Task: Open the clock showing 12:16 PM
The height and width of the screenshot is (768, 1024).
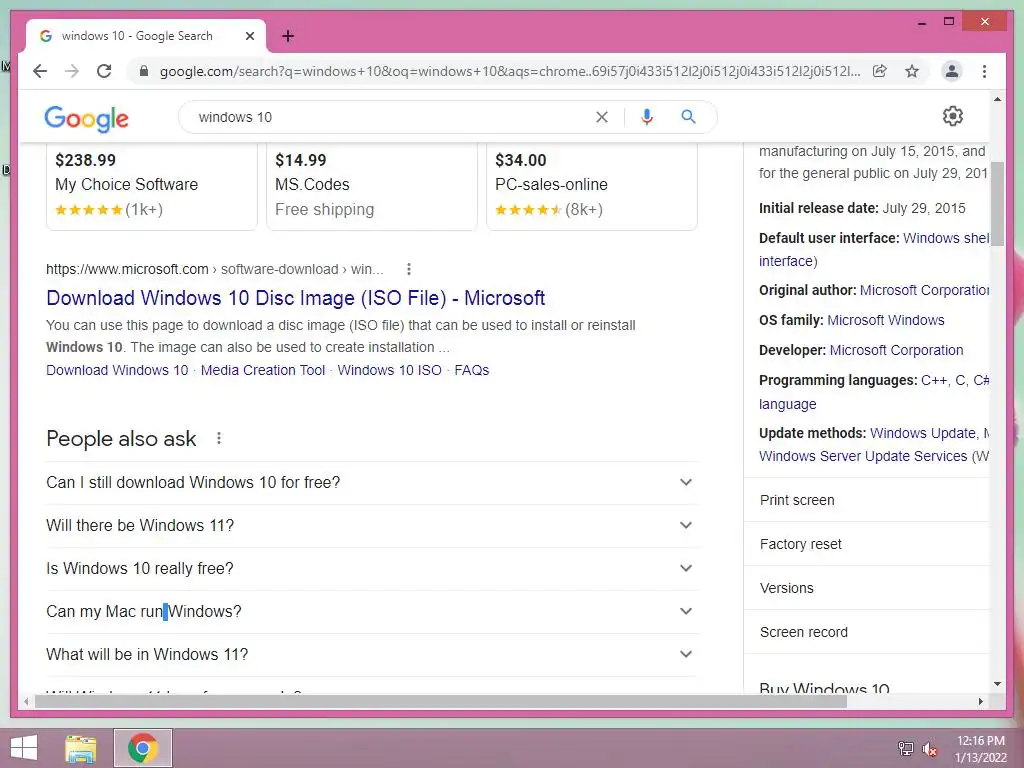Action: tap(980, 749)
